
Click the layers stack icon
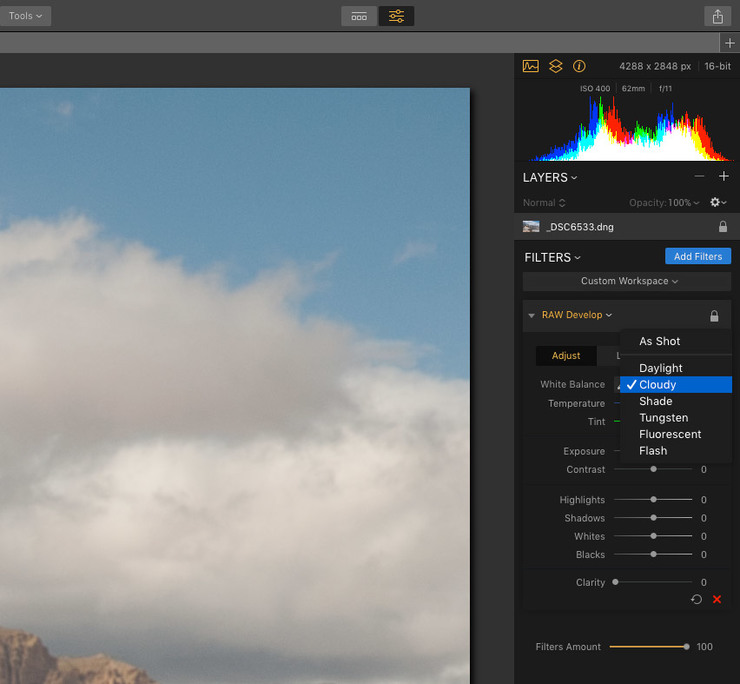[x=555, y=66]
